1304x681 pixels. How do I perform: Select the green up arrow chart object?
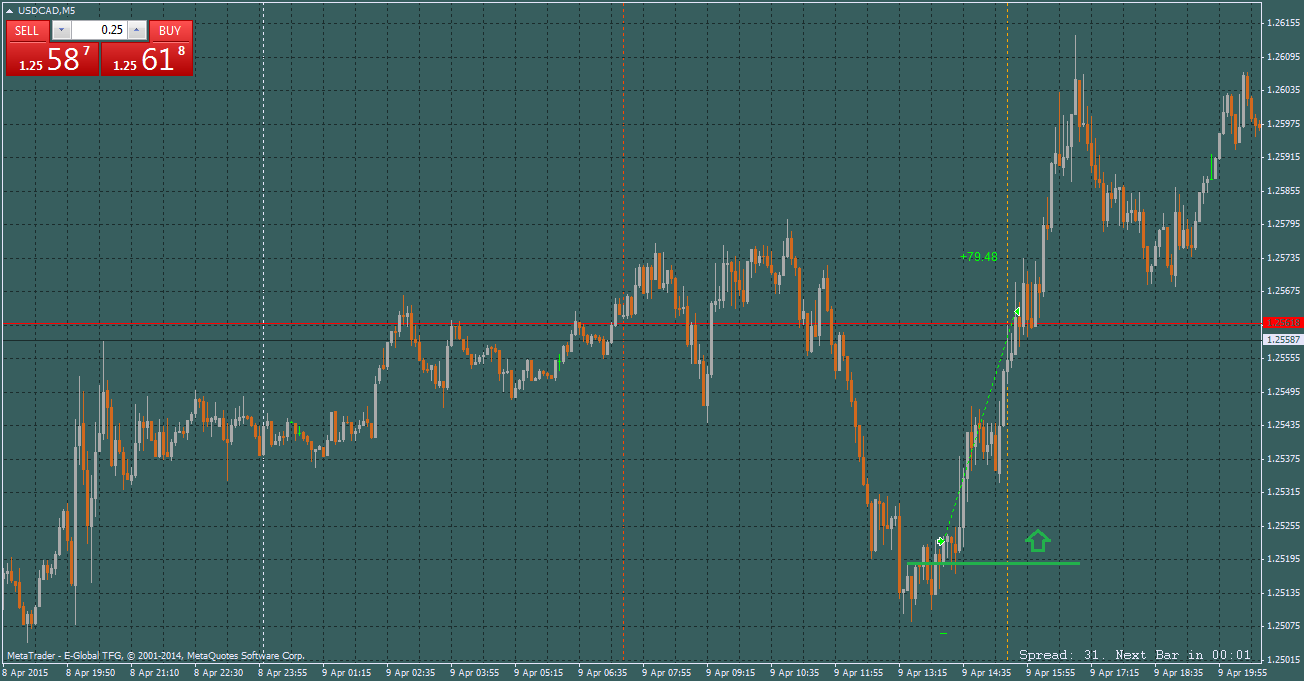(x=1038, y=541)
